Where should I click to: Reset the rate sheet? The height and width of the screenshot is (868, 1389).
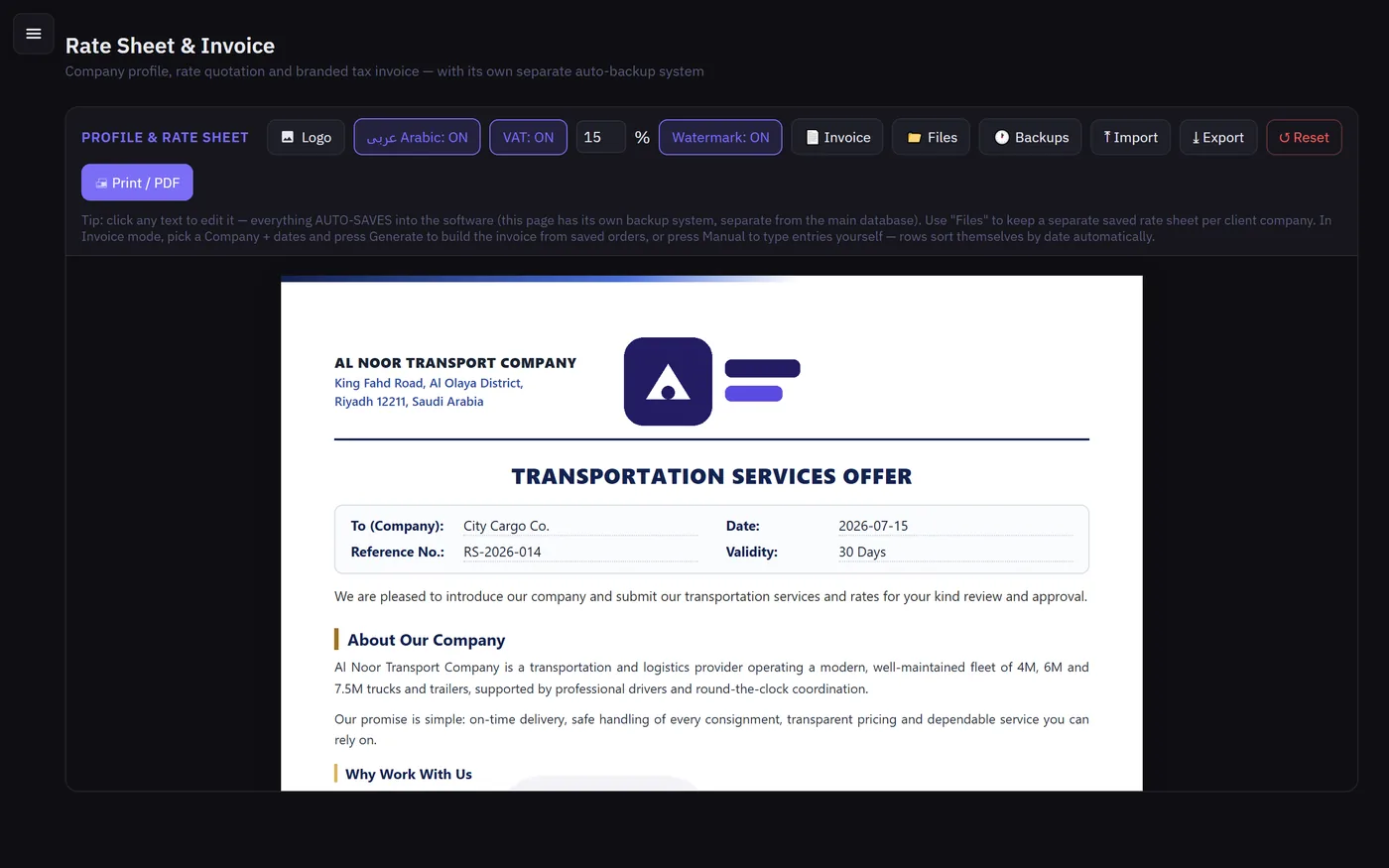tap(1304, 137)
